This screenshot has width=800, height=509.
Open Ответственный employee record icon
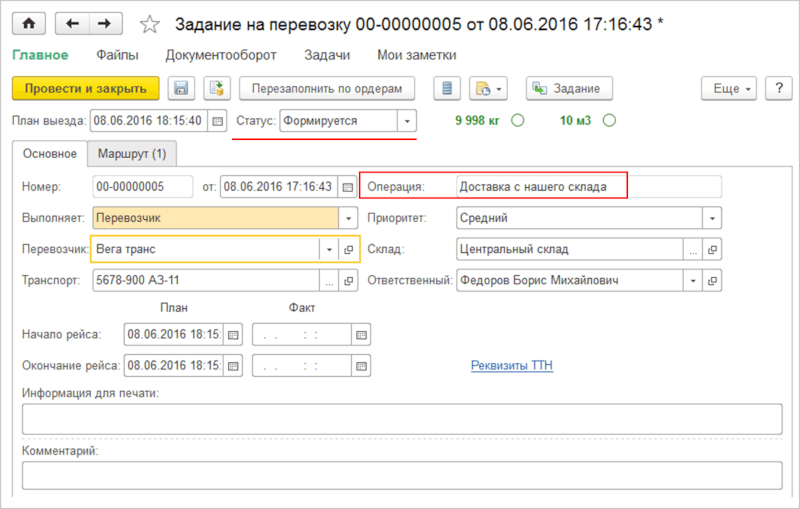click(x=712, y=281)
